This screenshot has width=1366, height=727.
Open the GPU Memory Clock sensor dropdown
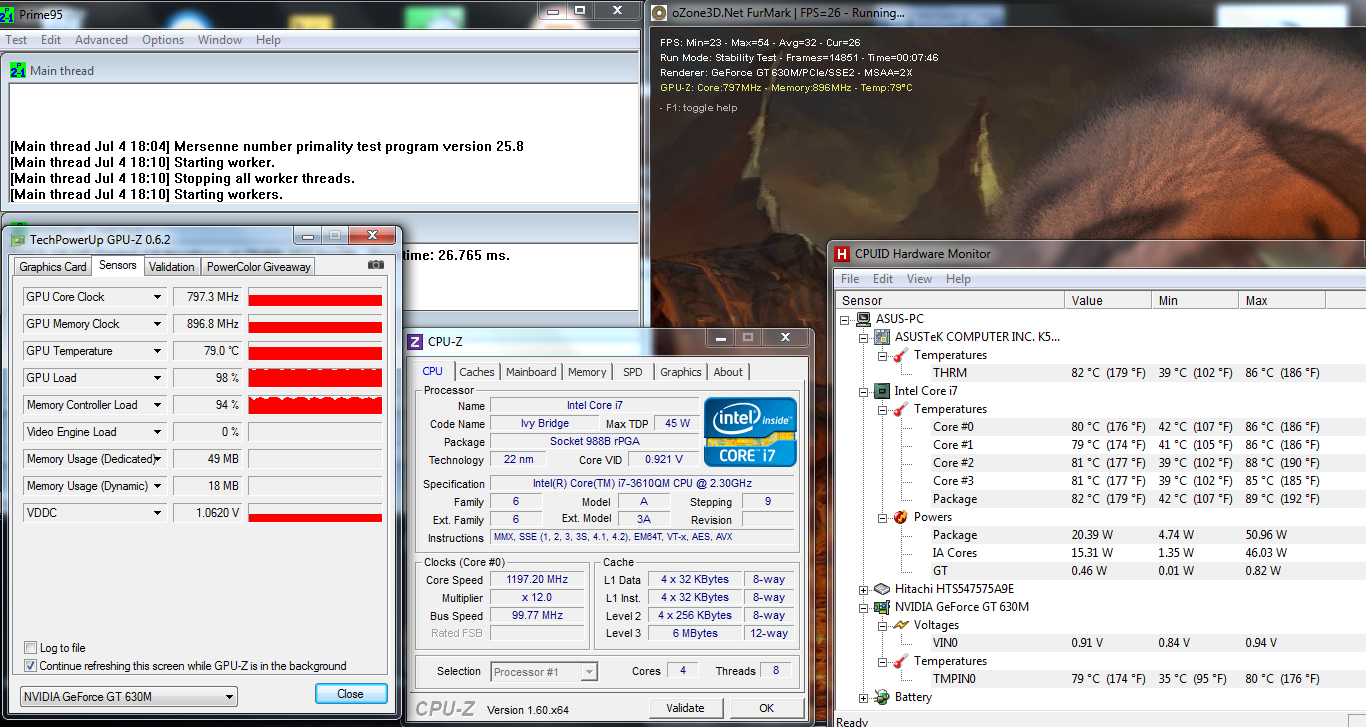(157, 324)
